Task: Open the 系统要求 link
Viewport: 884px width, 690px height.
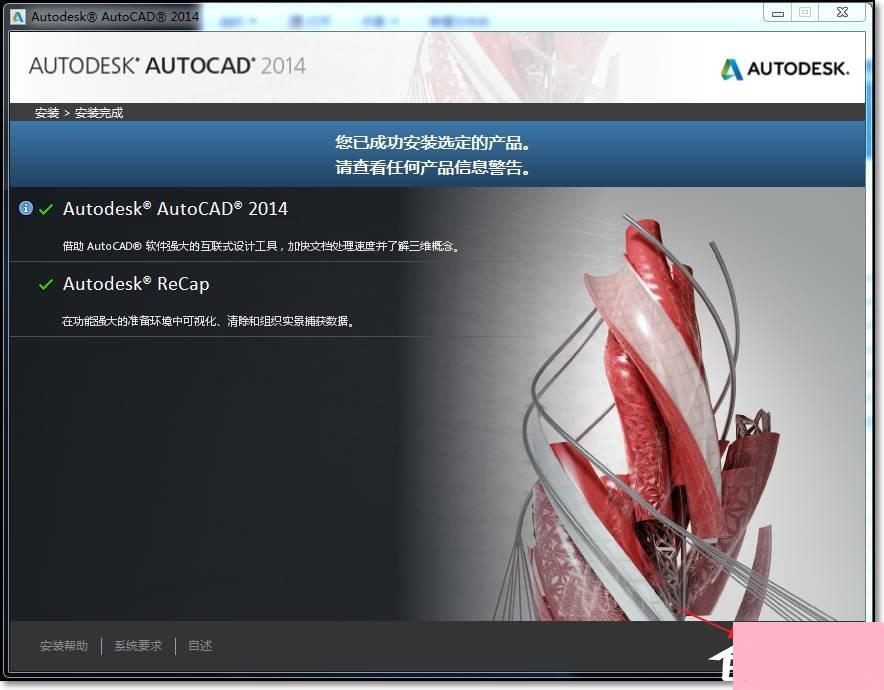Action: 138,645
